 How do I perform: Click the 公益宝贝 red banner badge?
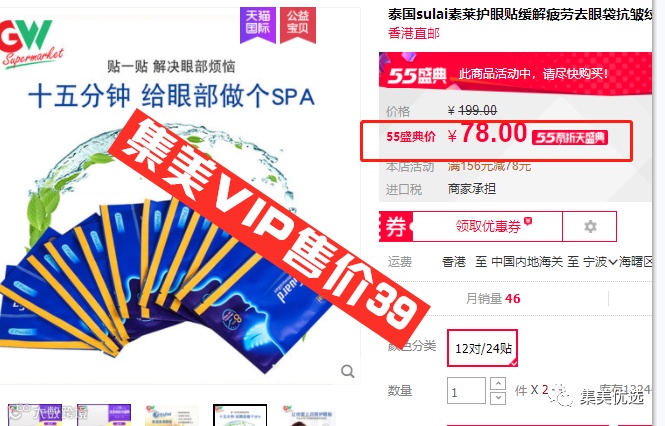pos(298,25)
